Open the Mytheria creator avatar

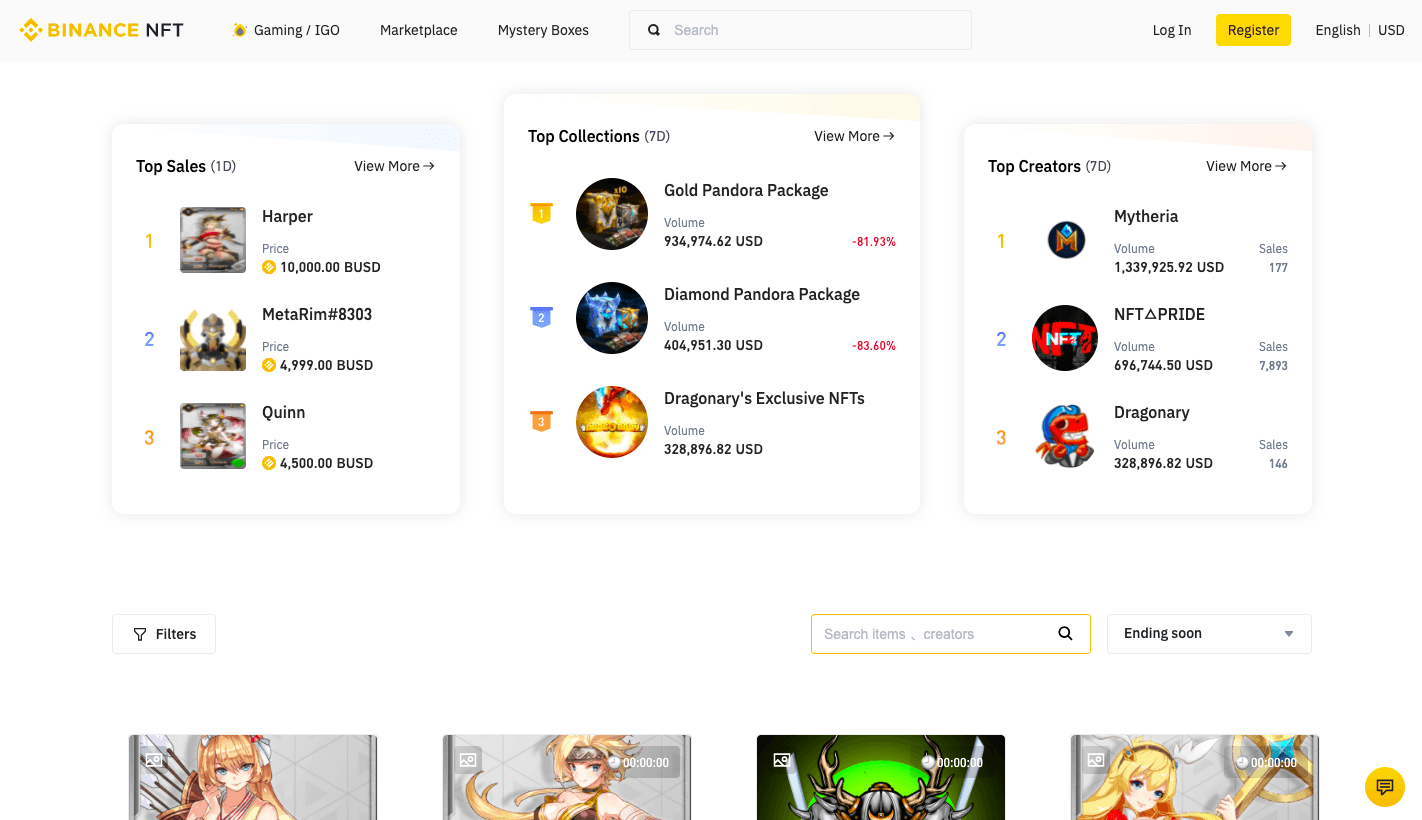(1065, 240)
